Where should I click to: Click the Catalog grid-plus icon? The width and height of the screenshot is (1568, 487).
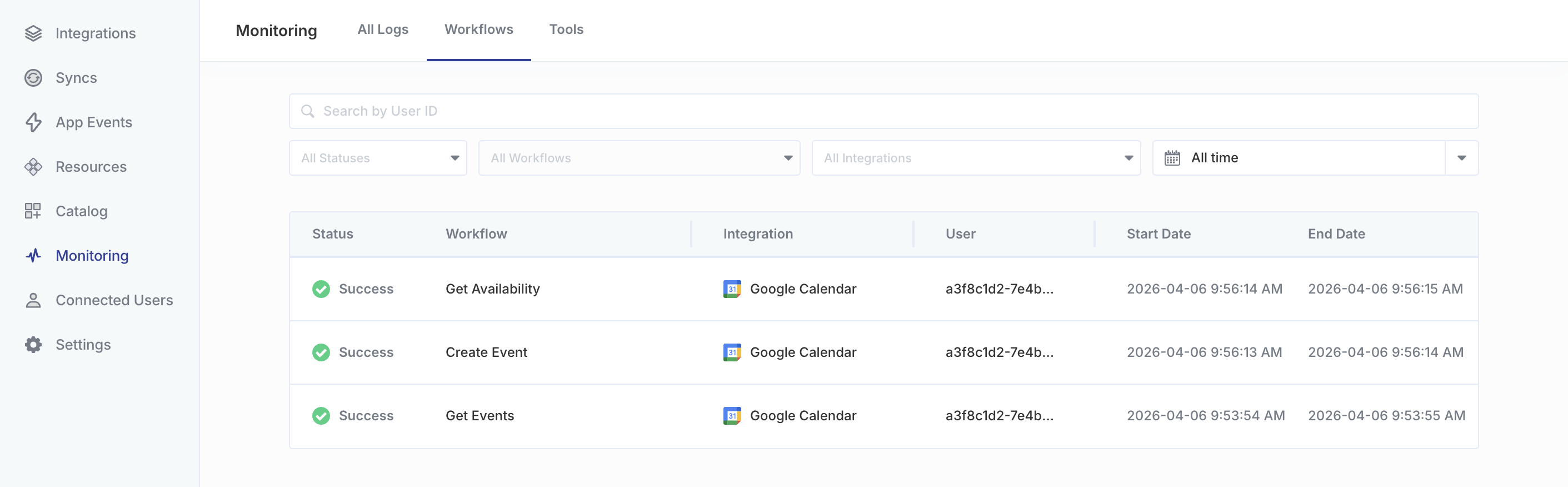click(x=33, y=211)
